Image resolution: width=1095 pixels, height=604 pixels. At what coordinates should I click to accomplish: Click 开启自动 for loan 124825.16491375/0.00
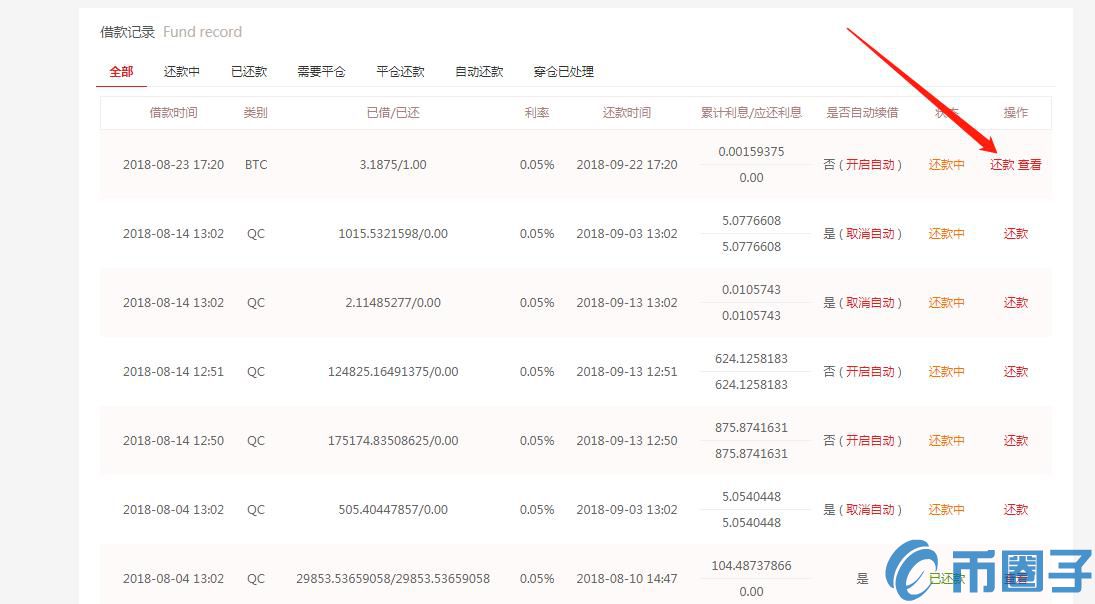coord(870,371)
